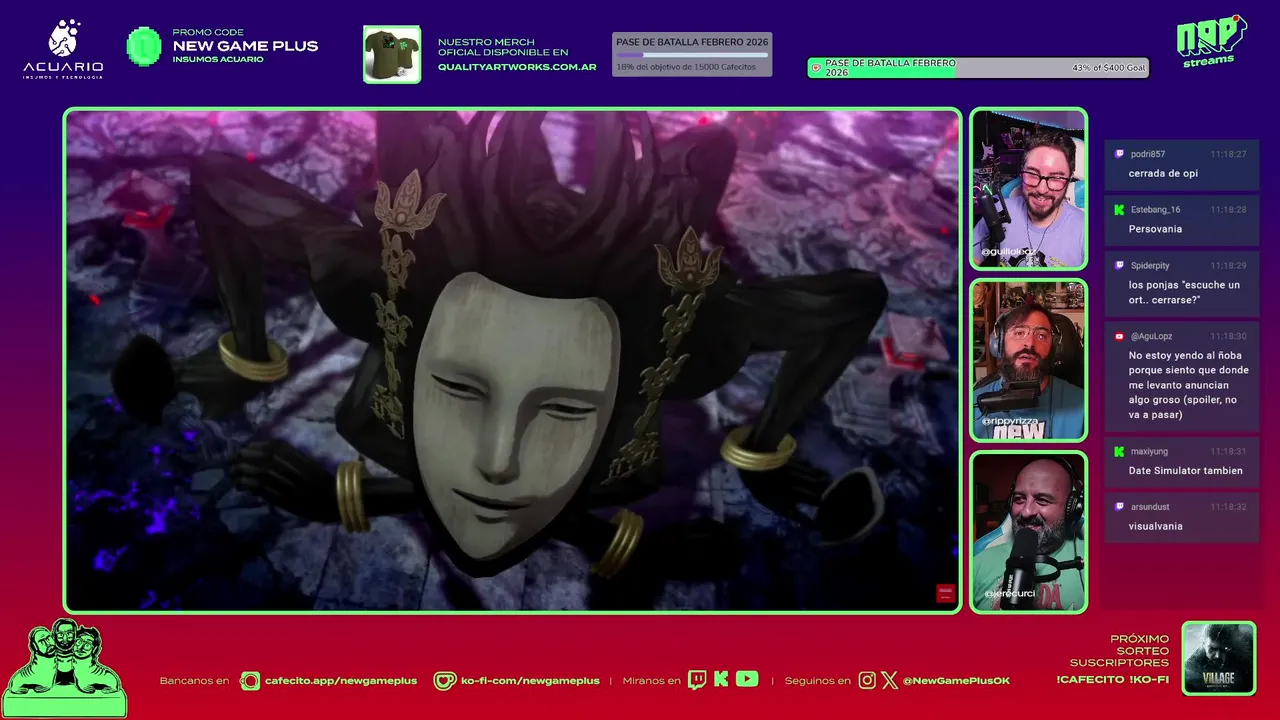Click the username arsundust in chat
Viewport: 1280px width, 720px height.
(x=1150, y=507)
